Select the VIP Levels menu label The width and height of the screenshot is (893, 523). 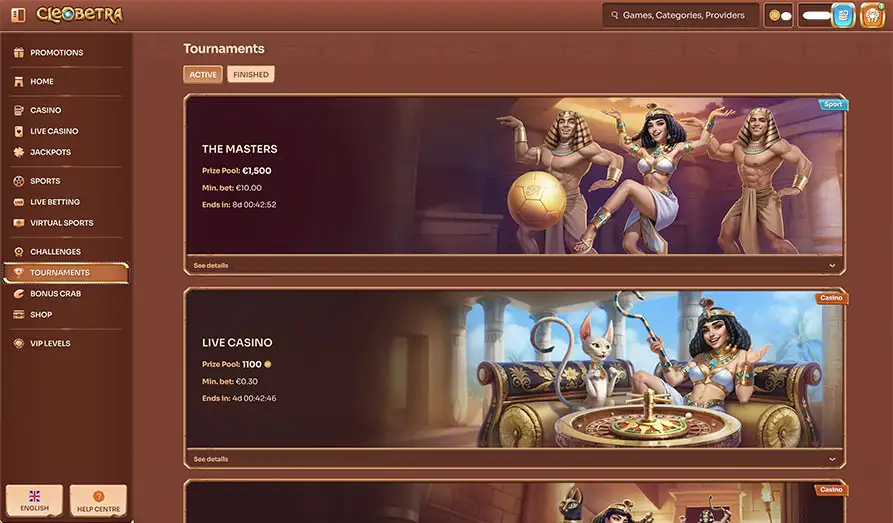point(50,344)
